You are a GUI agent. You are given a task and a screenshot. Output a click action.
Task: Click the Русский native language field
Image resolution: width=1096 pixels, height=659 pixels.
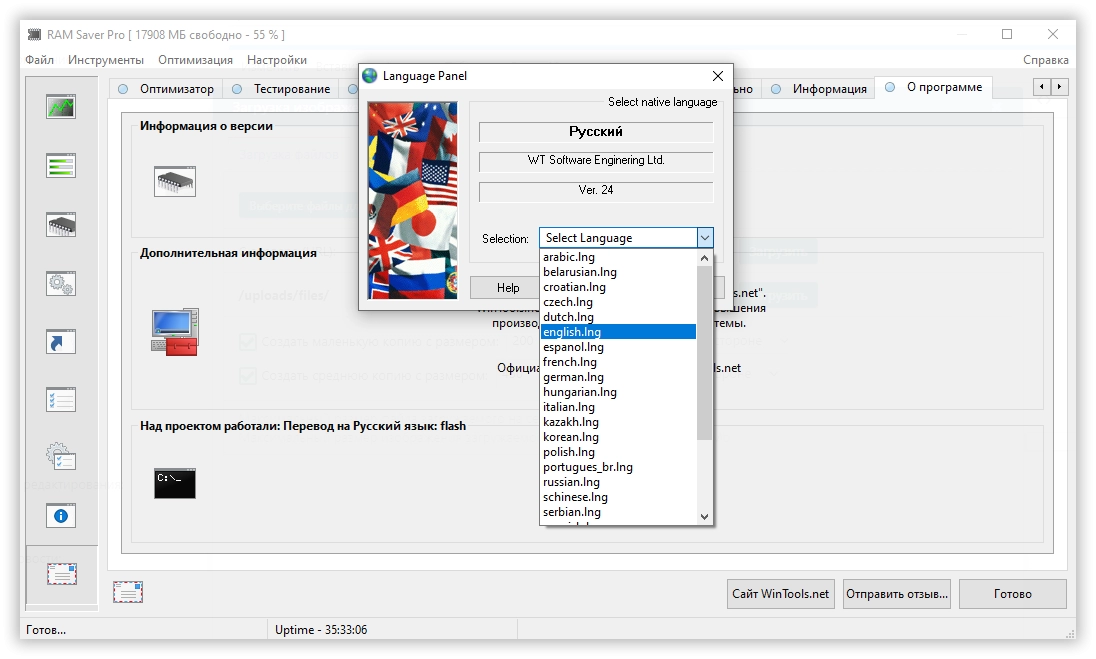tap(596, 132)
